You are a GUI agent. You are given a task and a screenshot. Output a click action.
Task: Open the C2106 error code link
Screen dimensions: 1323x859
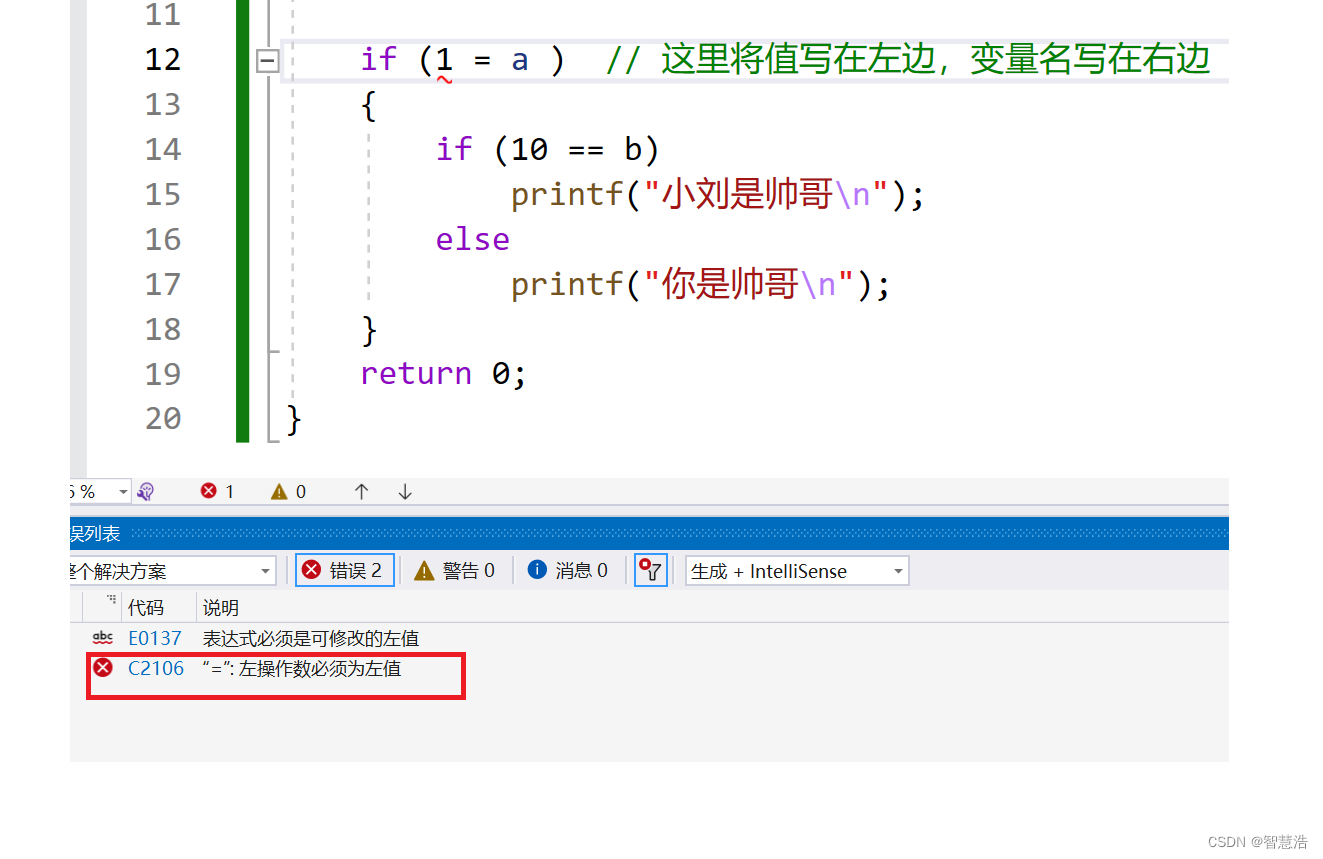point(156,668)
